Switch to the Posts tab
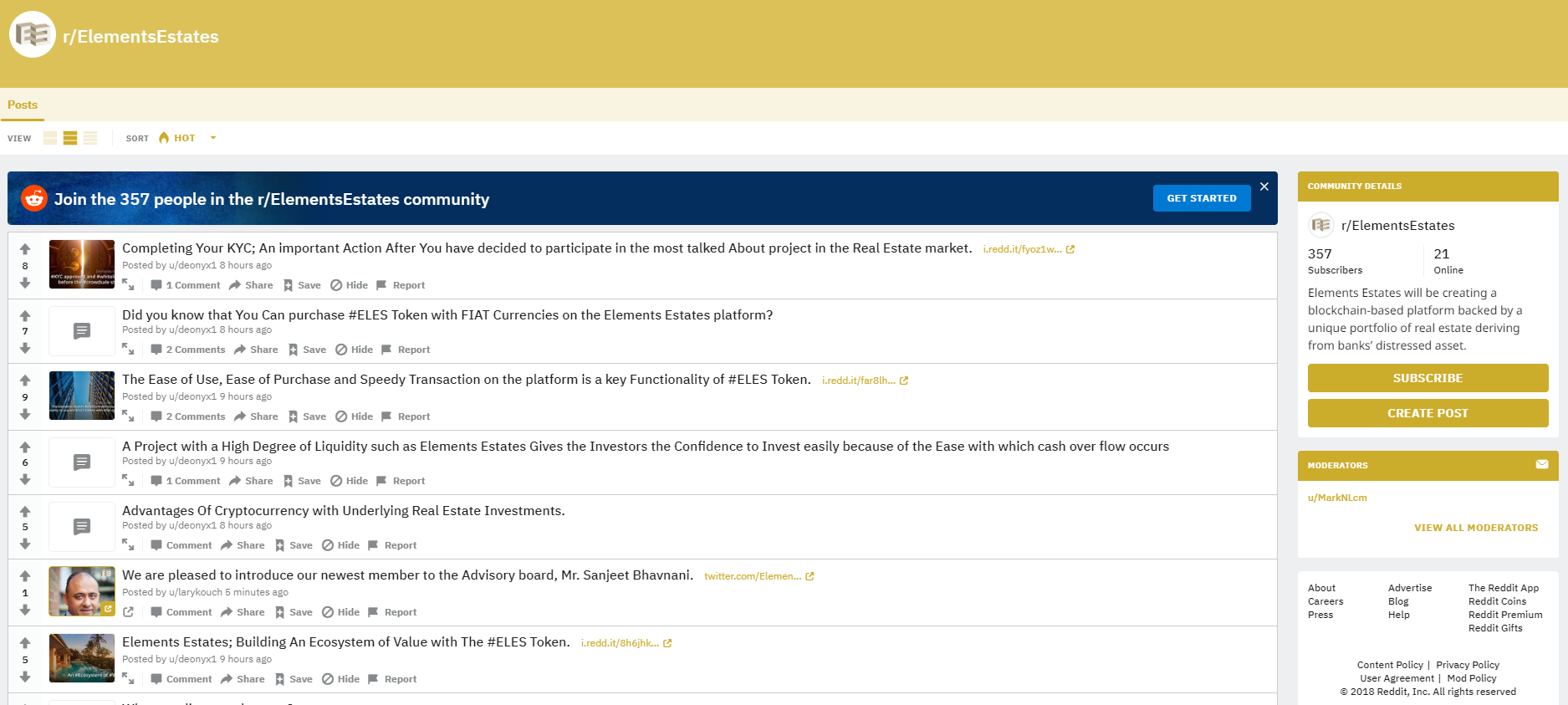This screenshot has width=1568, height=705. (x=23, y=105)
